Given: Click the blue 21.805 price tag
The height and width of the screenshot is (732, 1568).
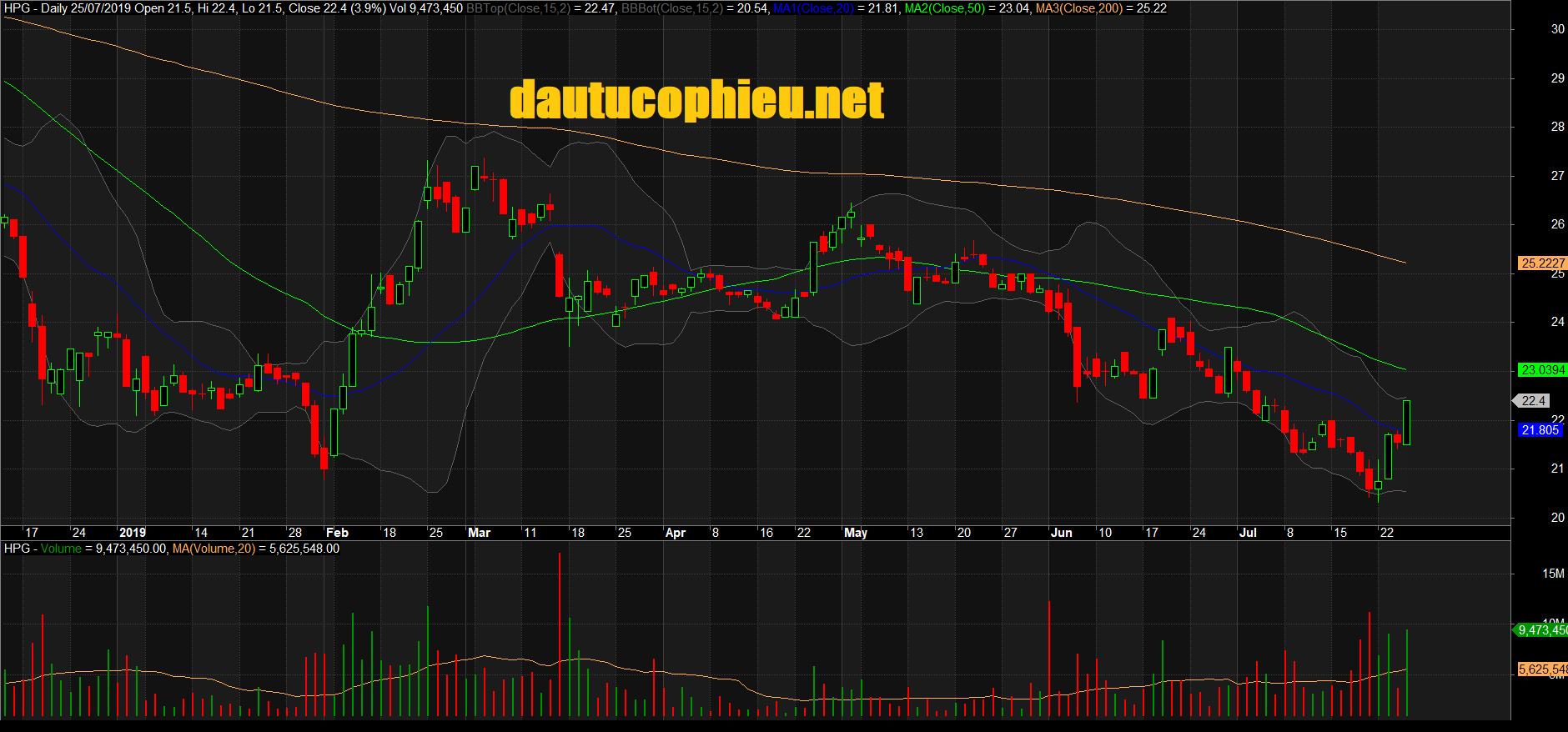Looking at the screenshot, I should pyautogui.click(x=1540, y=430).
